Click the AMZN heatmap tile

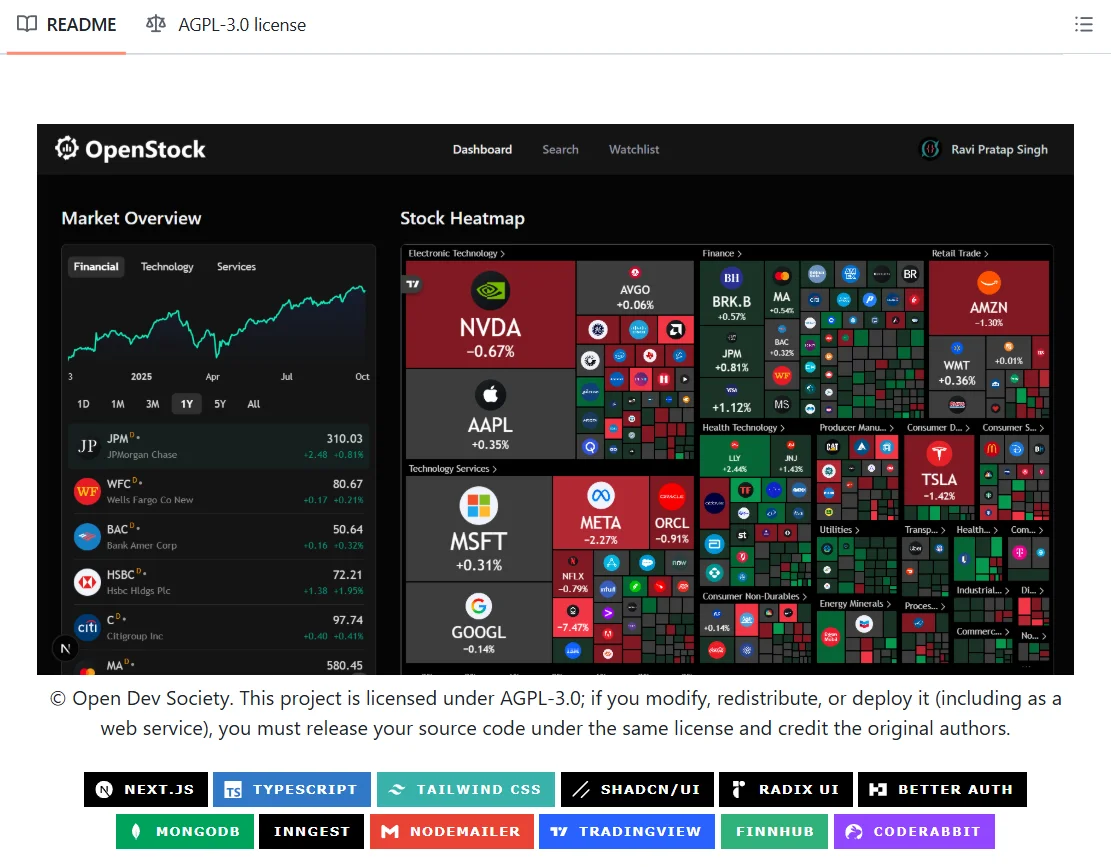point(988,298)
